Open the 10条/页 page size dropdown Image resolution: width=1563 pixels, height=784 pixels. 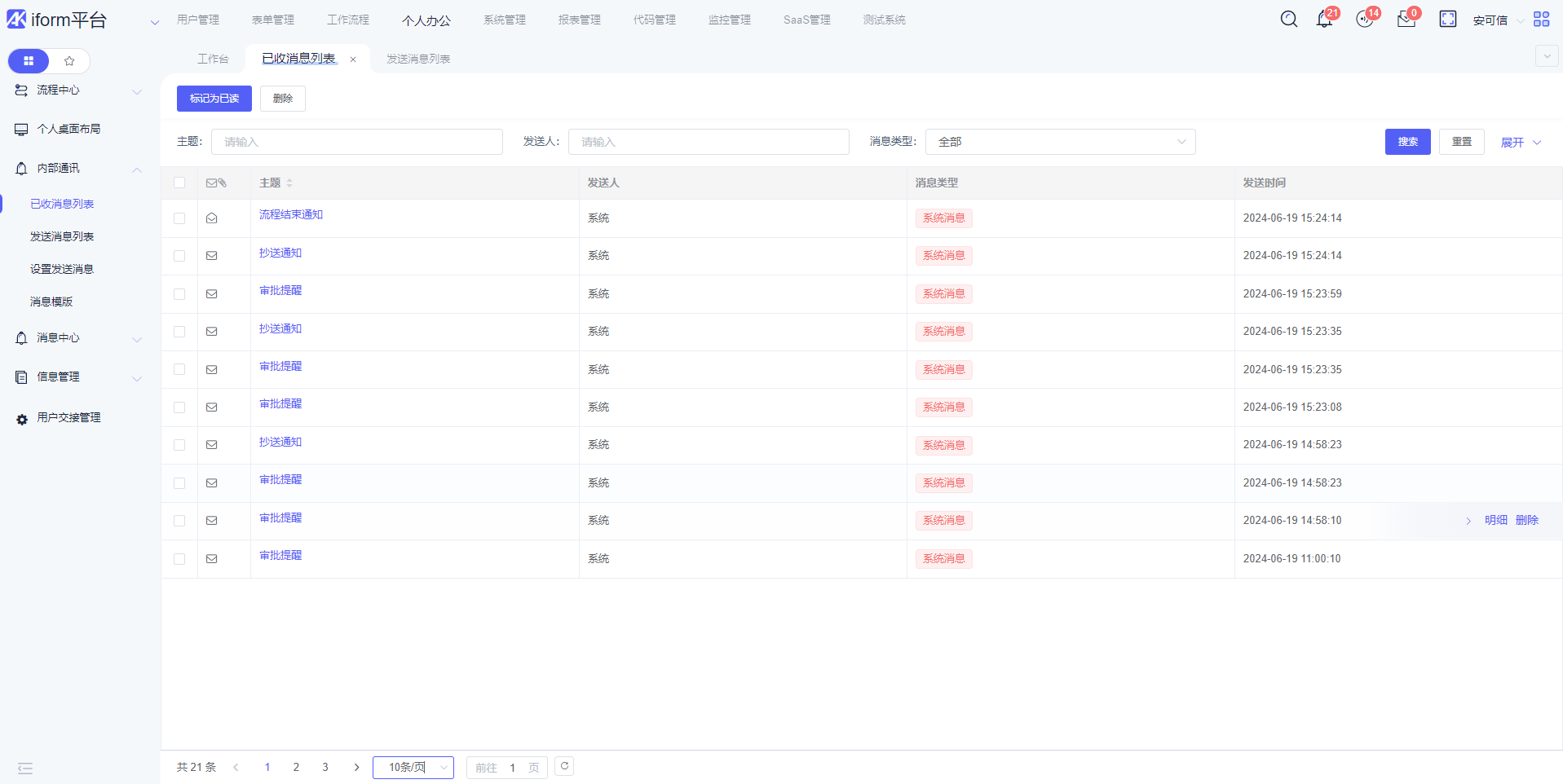tap(413, 768)
